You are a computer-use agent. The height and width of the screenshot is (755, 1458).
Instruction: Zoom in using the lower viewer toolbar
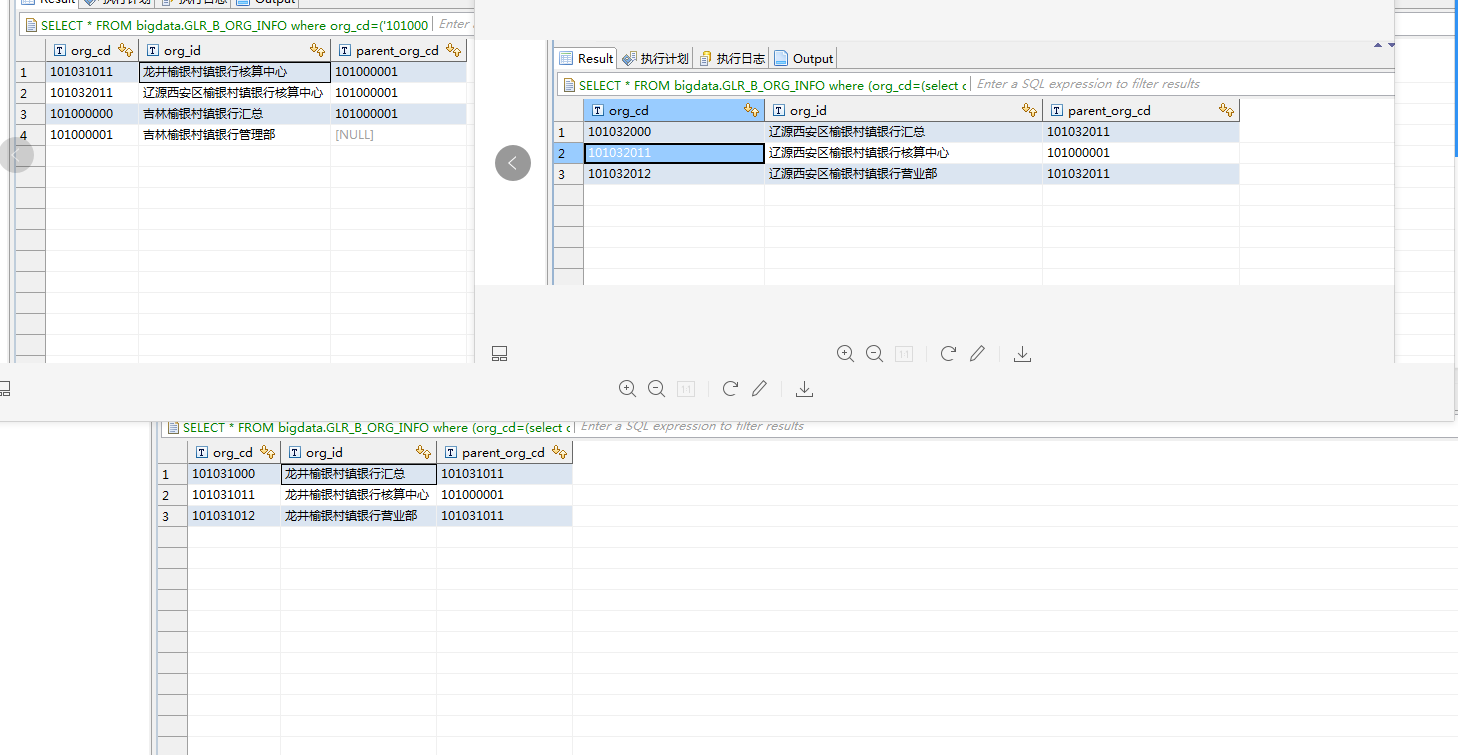point(627,389)
